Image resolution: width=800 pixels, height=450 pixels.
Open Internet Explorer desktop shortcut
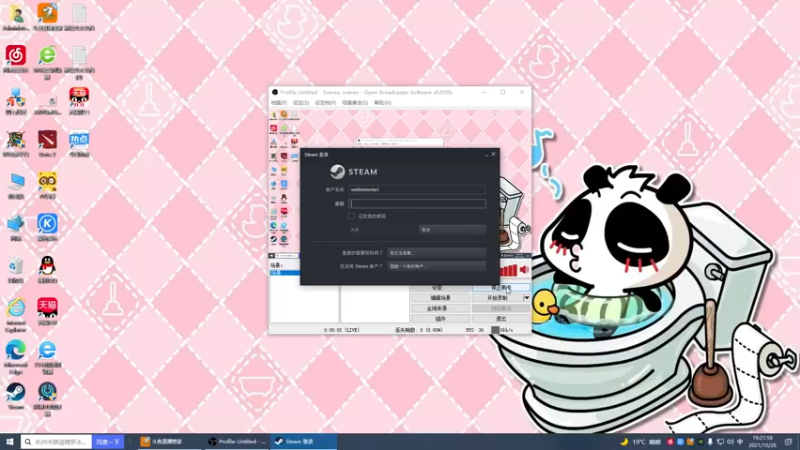tap(16, 308)
